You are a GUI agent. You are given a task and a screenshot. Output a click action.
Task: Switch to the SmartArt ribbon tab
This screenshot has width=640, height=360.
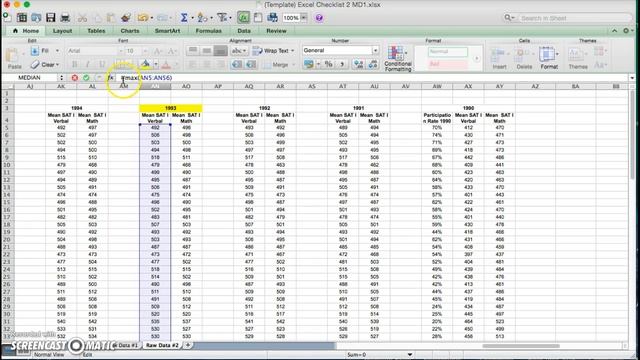tap(167, 31)
